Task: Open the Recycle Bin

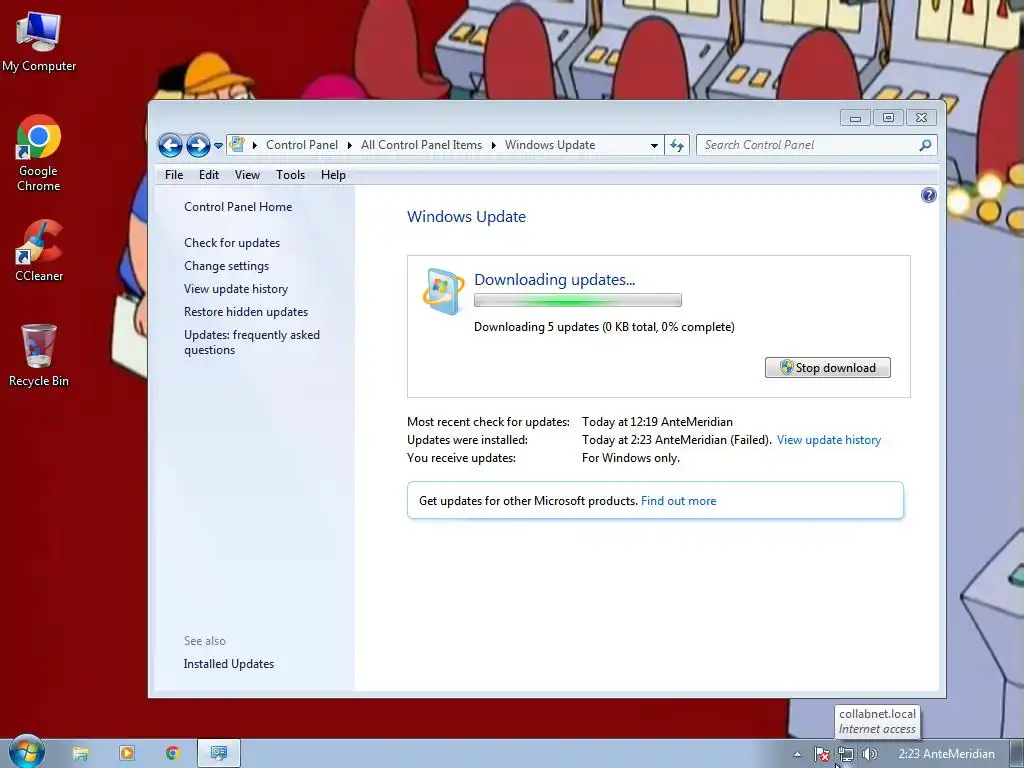Action: [x=39, y=355]
